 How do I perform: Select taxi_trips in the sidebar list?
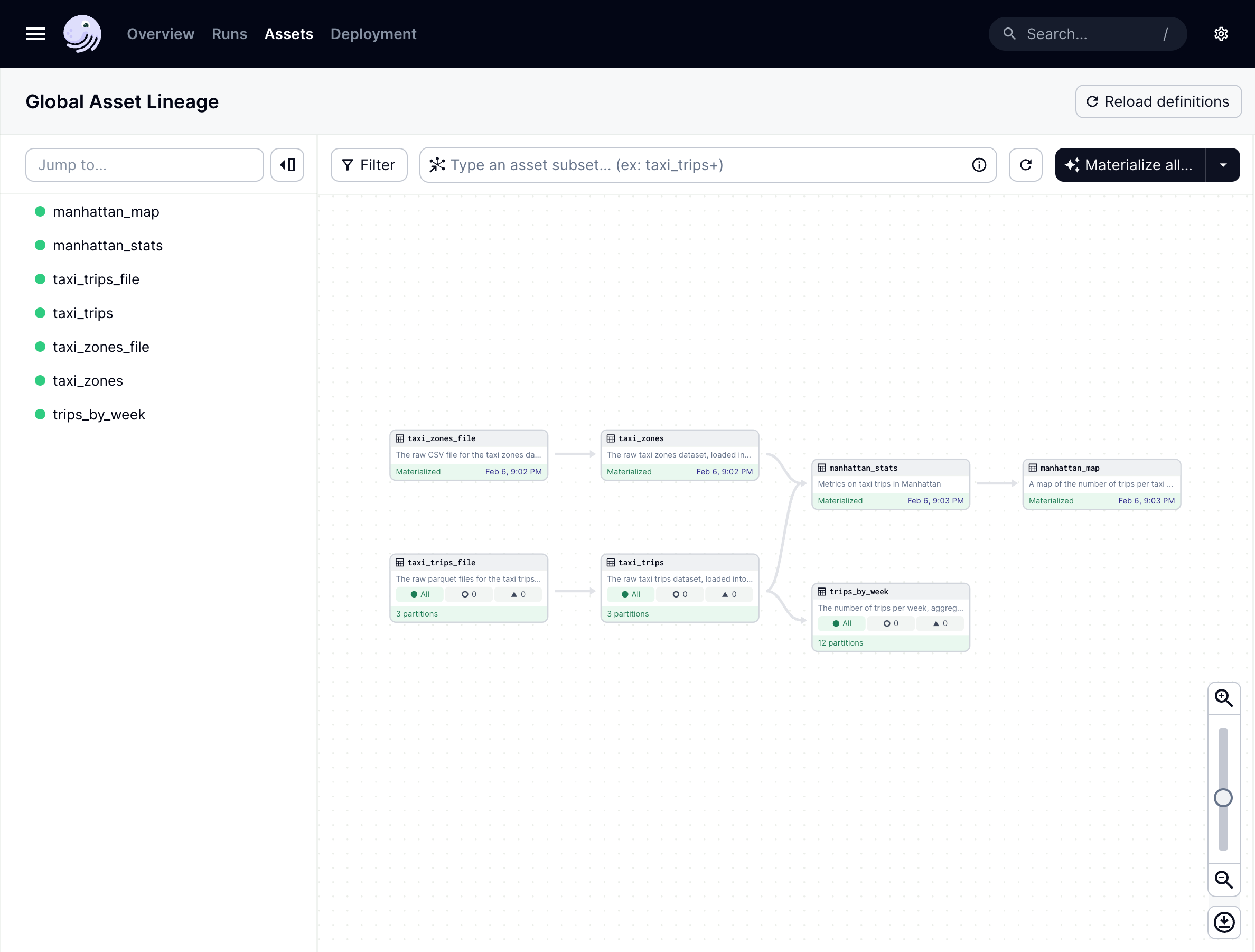tap(83, 313)
